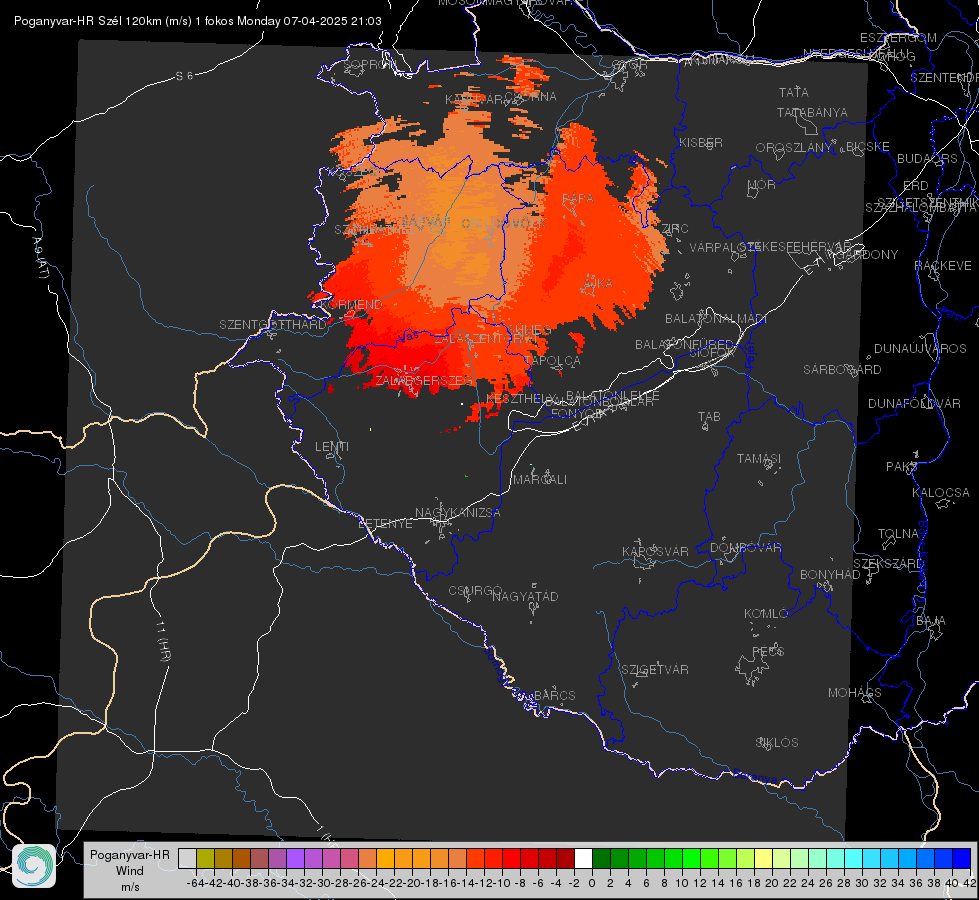Click the BALATONFURED city label
The image size is (979, 900).
point(684,345)
